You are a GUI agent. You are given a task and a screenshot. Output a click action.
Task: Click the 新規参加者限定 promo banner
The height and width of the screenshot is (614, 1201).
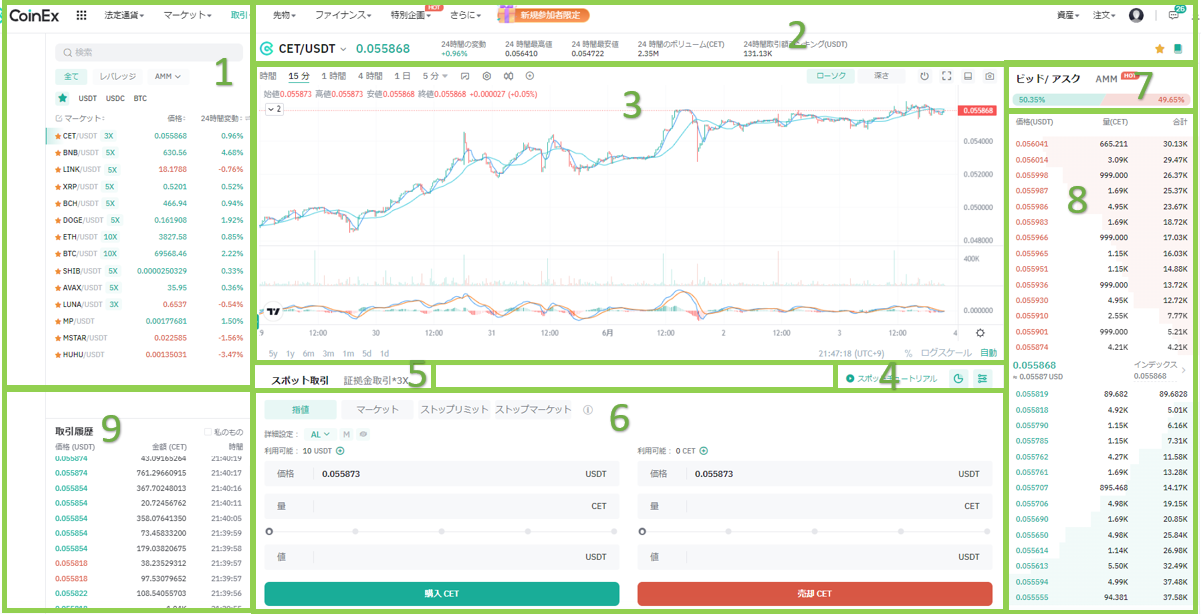pos(544,15)
